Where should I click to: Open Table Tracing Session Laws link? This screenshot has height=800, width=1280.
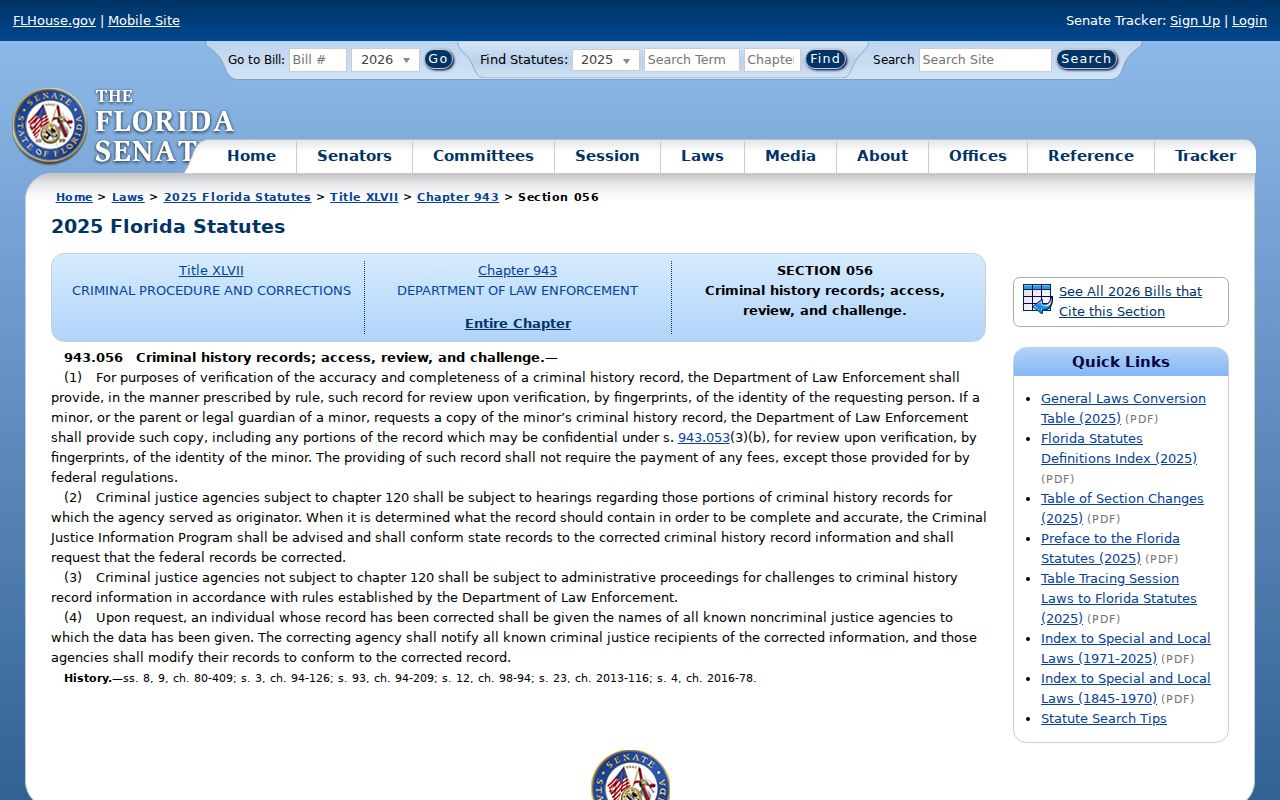(x=1118, y=598)
